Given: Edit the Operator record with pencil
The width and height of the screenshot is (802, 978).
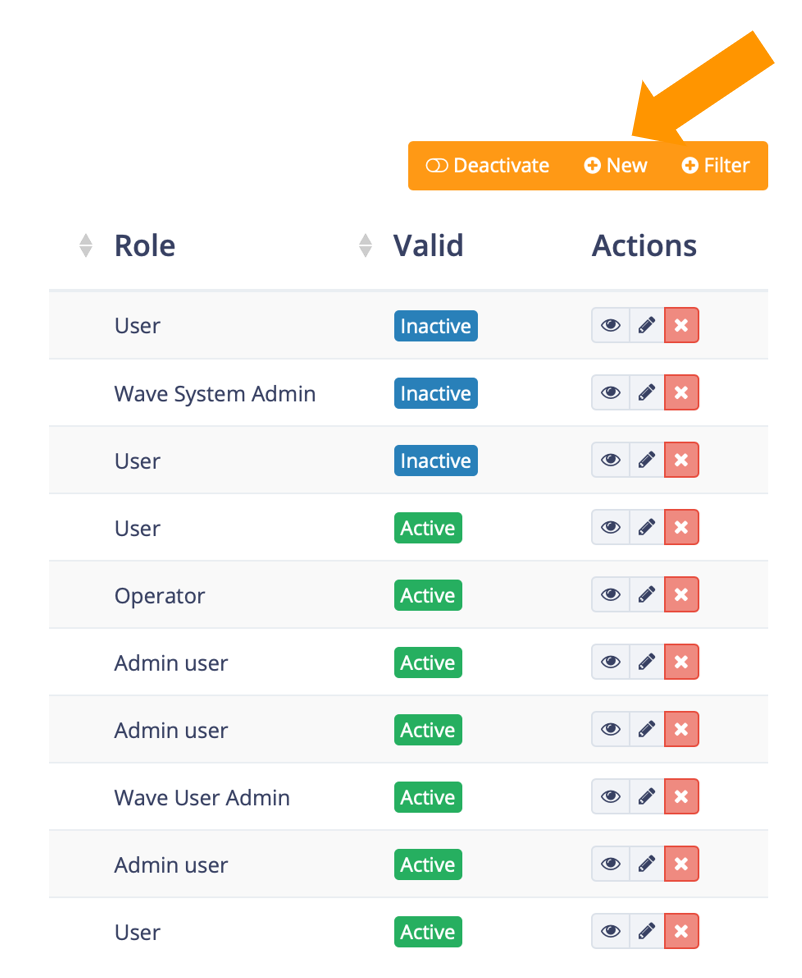Looking at the screenshot, I should [647, 594].
